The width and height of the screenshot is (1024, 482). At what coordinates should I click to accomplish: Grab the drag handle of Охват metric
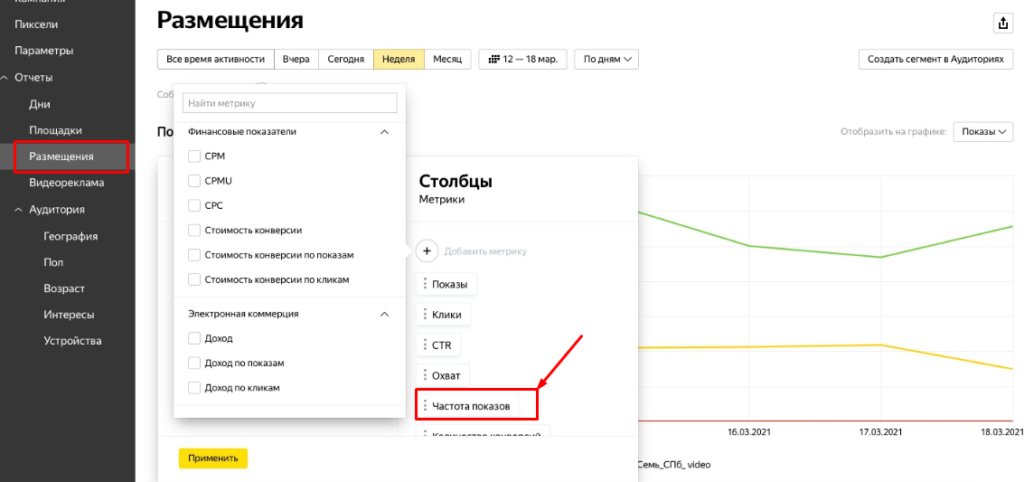click(424, 376)
